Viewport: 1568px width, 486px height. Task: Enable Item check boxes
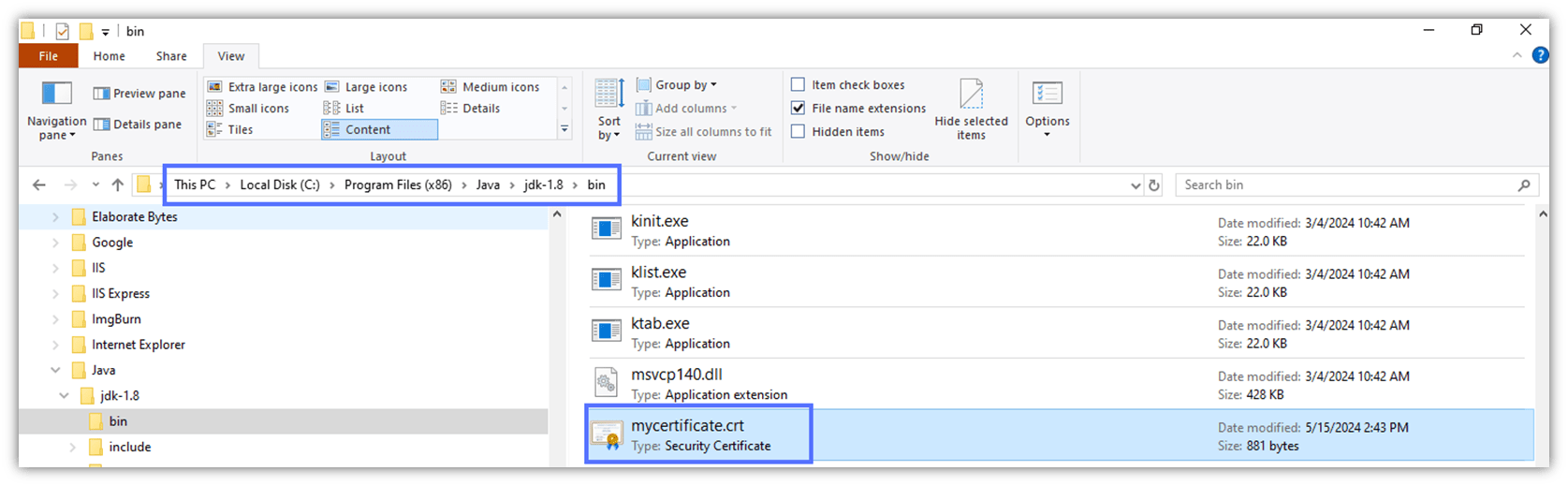798,85
